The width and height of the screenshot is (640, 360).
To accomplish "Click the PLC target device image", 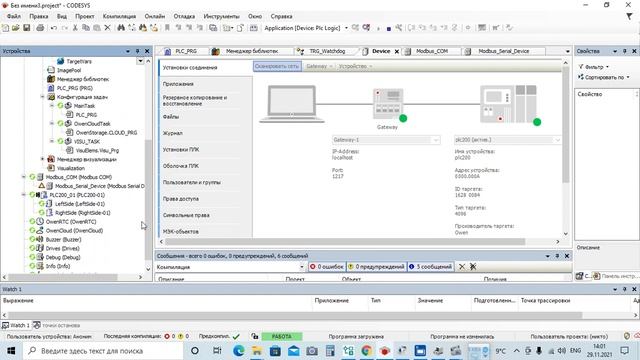I will [x=508, y=104].
